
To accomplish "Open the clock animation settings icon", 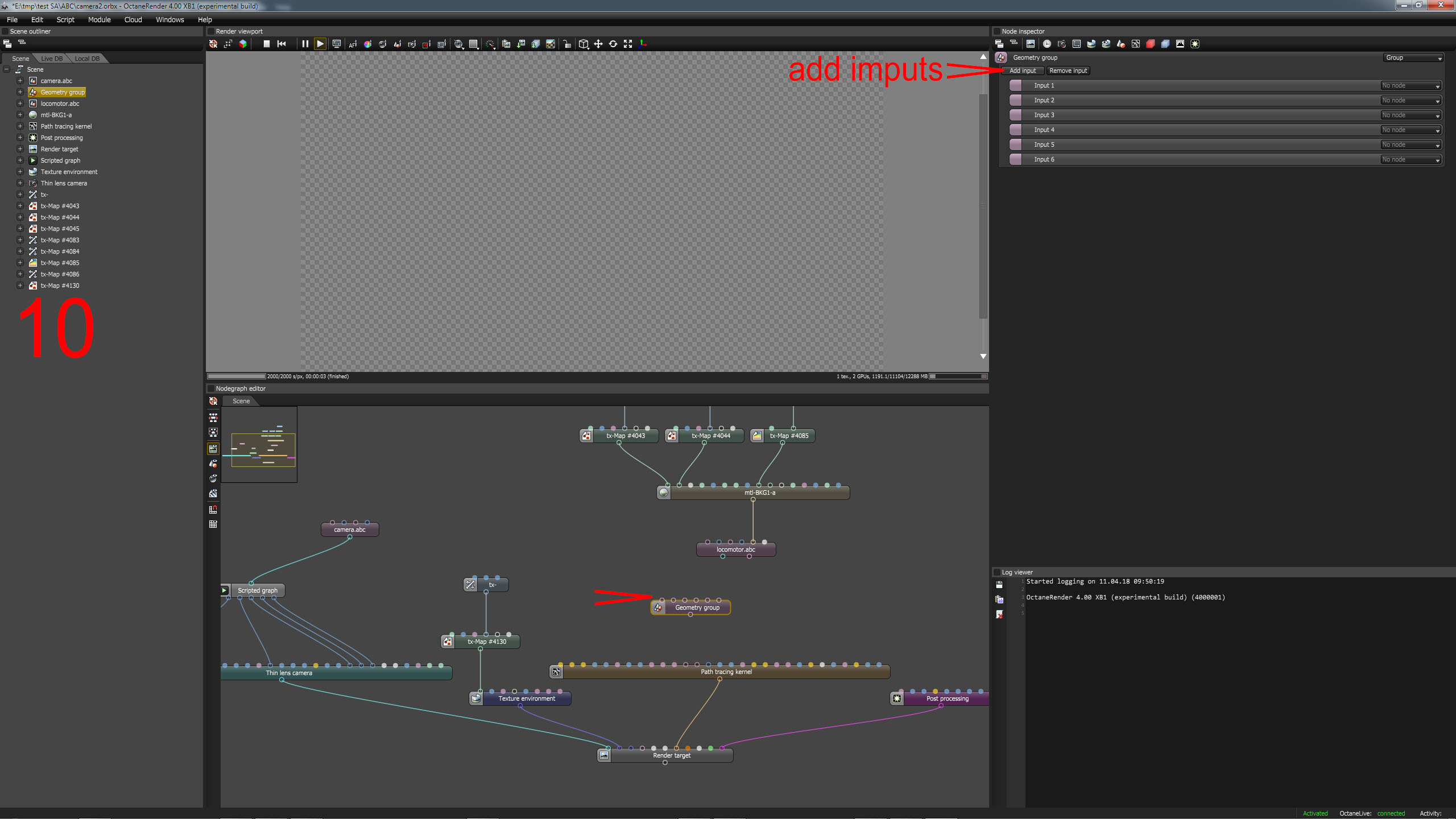I will 1046,44.
